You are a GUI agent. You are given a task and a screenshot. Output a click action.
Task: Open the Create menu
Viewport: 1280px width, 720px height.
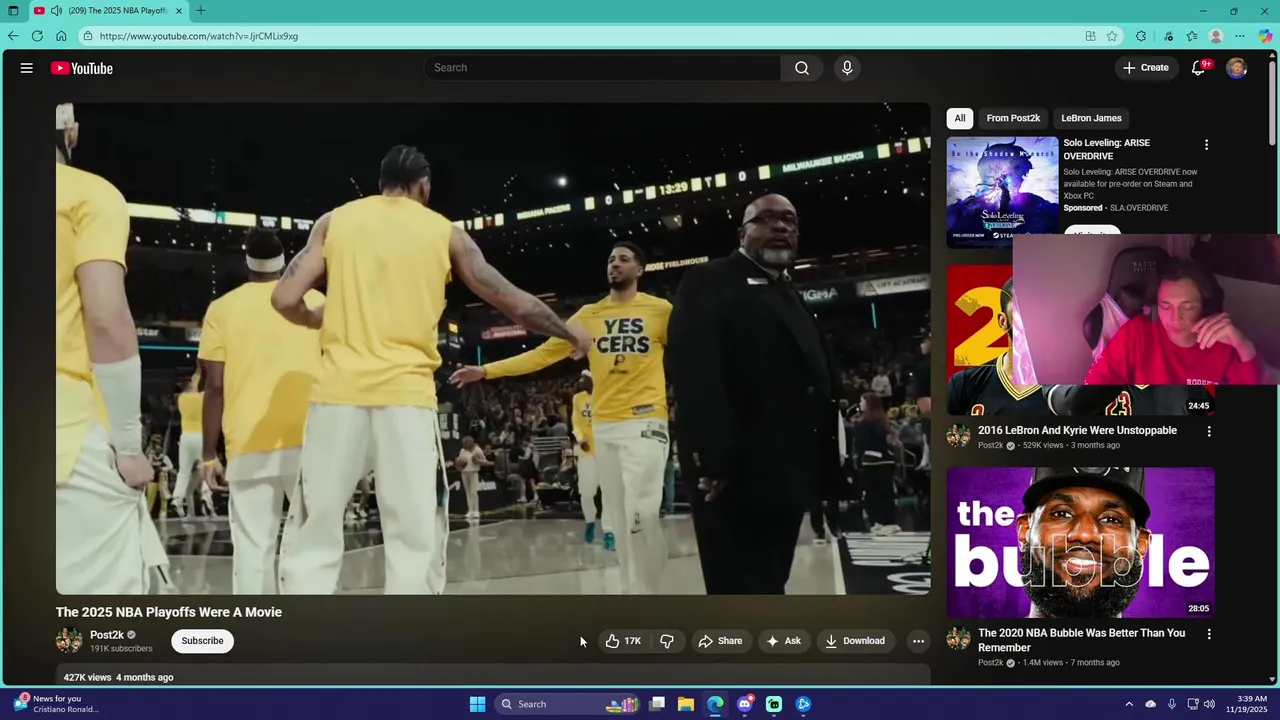[1145, 68]
